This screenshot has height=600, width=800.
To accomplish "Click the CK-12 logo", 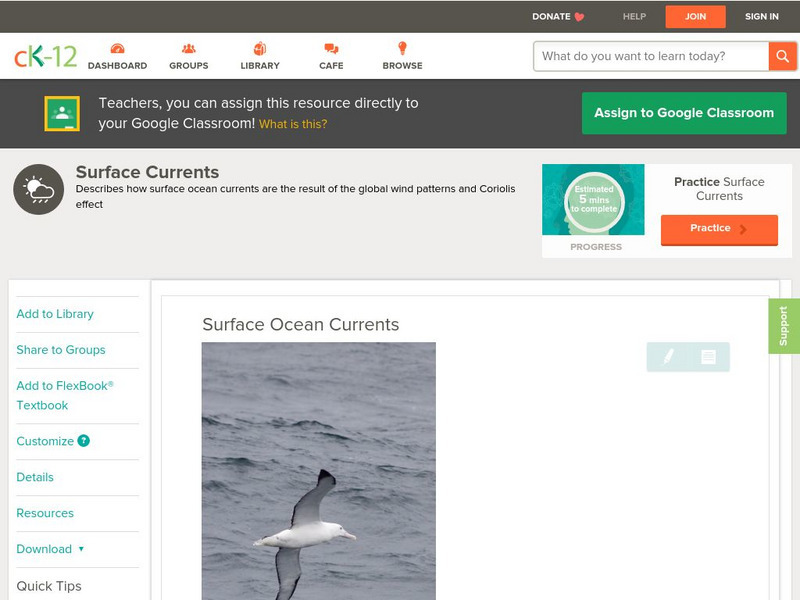I will click(45, 56).
